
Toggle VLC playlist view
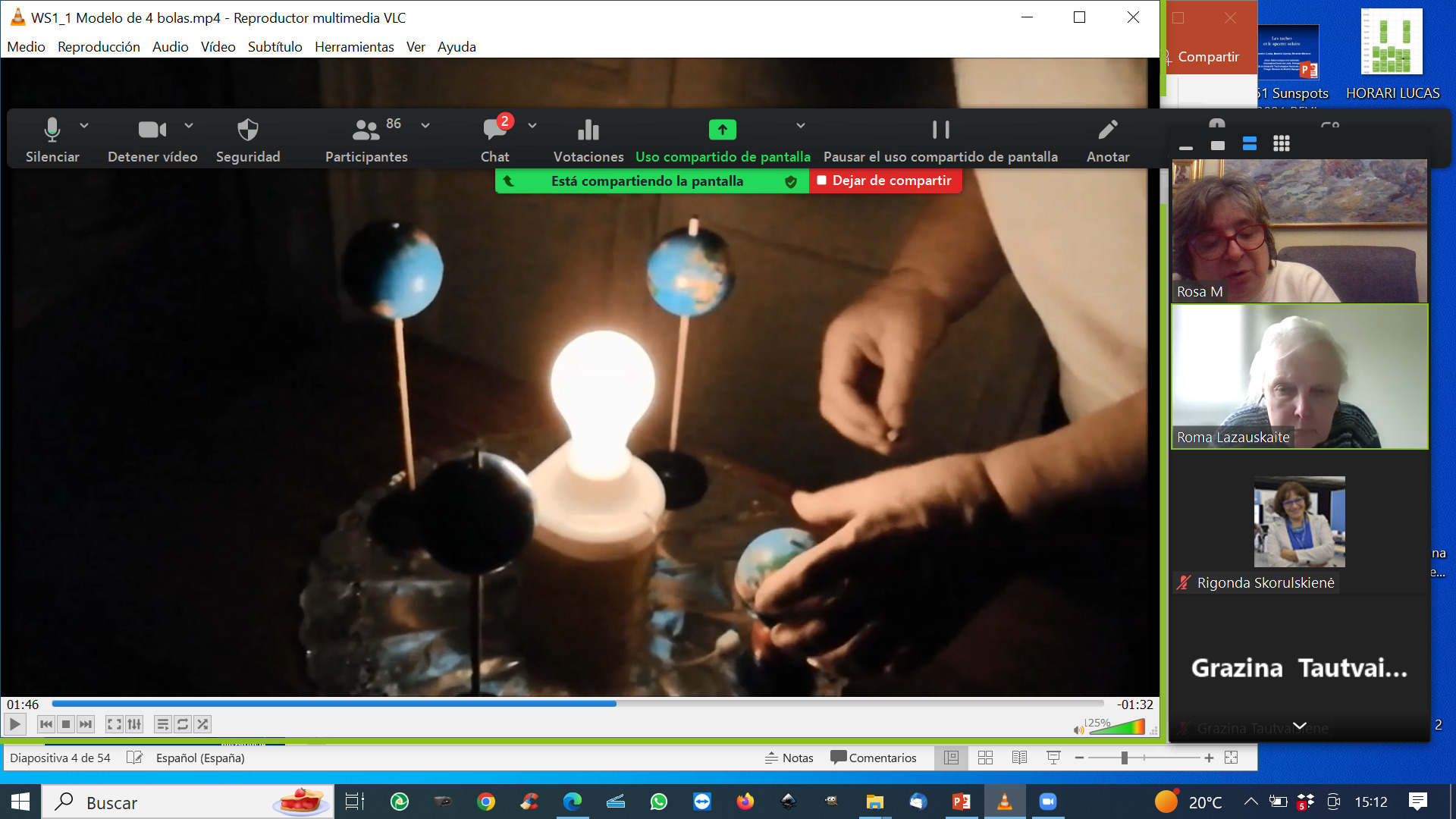tap(163, 724)
